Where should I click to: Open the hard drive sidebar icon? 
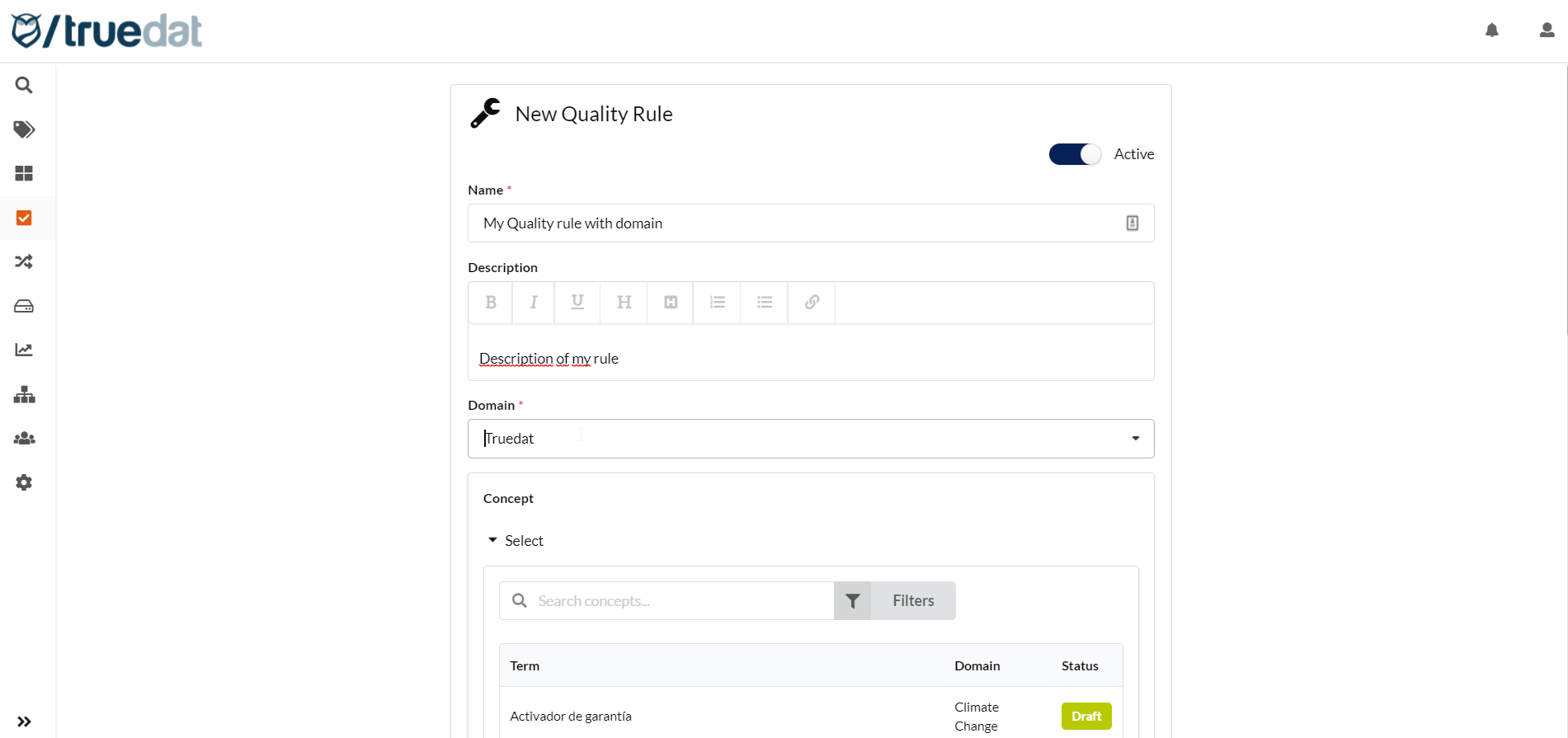click(x=24, y=306)
